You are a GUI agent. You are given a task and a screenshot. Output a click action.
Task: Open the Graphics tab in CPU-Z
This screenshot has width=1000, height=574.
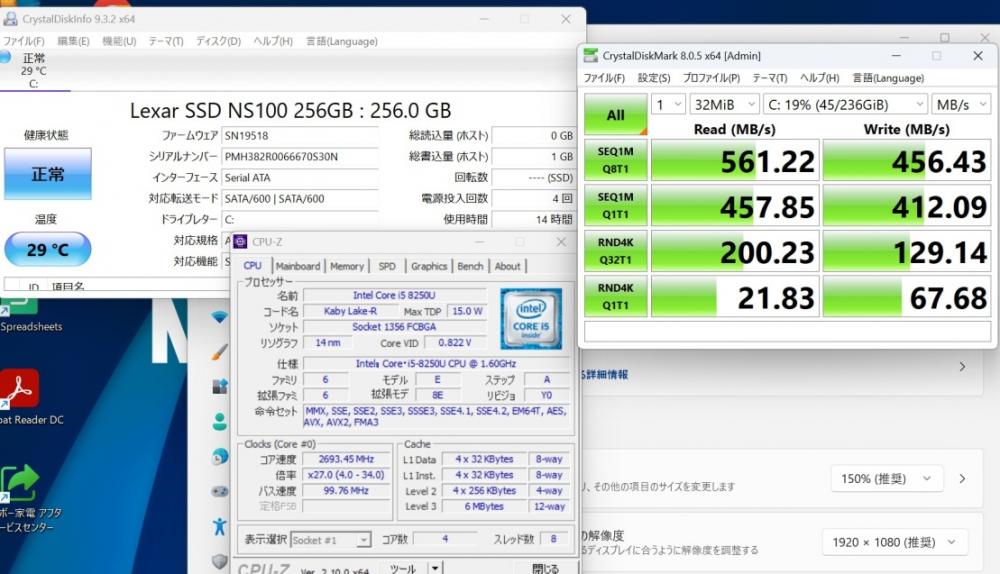point(429,266)
